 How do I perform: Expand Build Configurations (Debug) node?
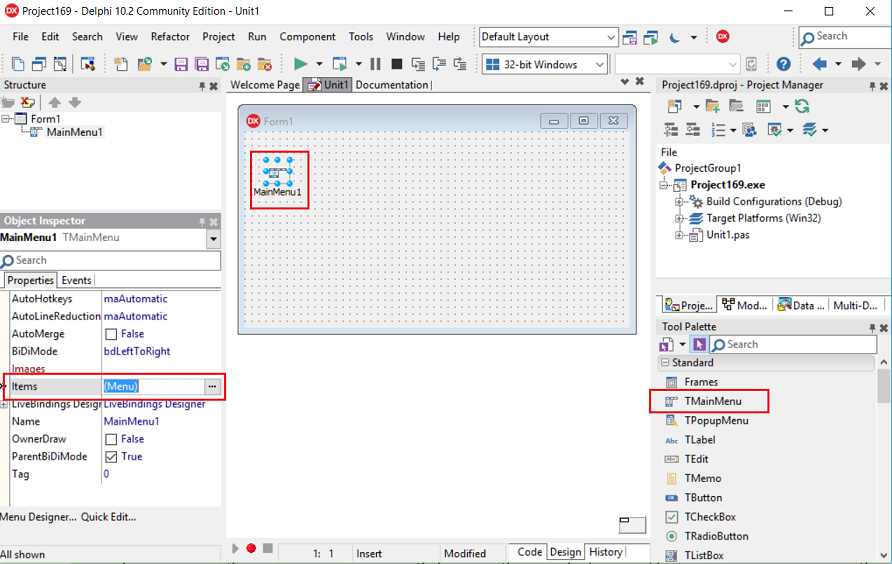pyautogui.click(x=679, y=201)
